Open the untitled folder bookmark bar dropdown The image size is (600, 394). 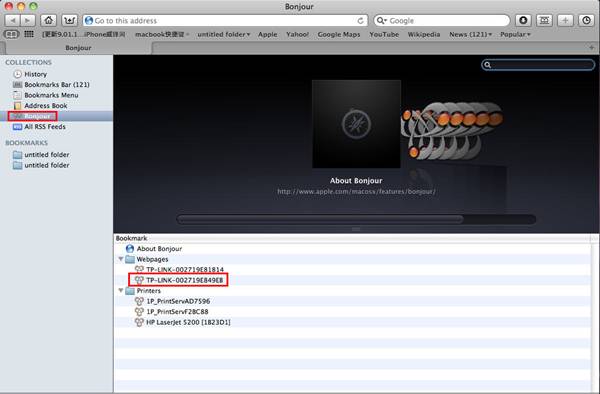[x=223, y=34]
